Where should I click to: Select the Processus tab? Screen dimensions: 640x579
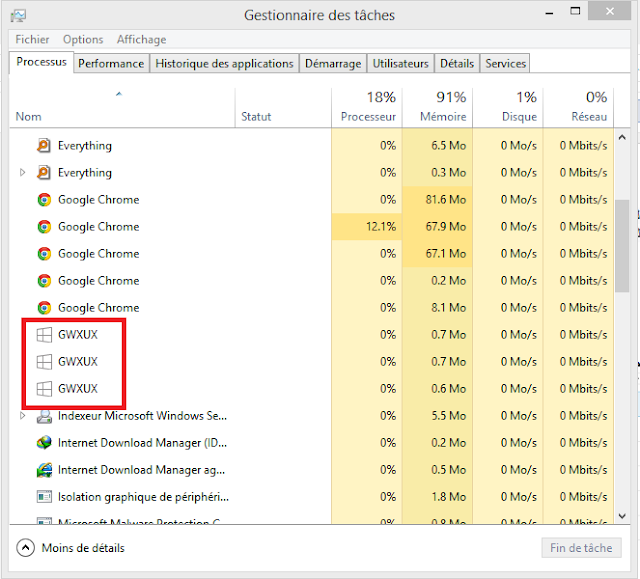[41, 62]
